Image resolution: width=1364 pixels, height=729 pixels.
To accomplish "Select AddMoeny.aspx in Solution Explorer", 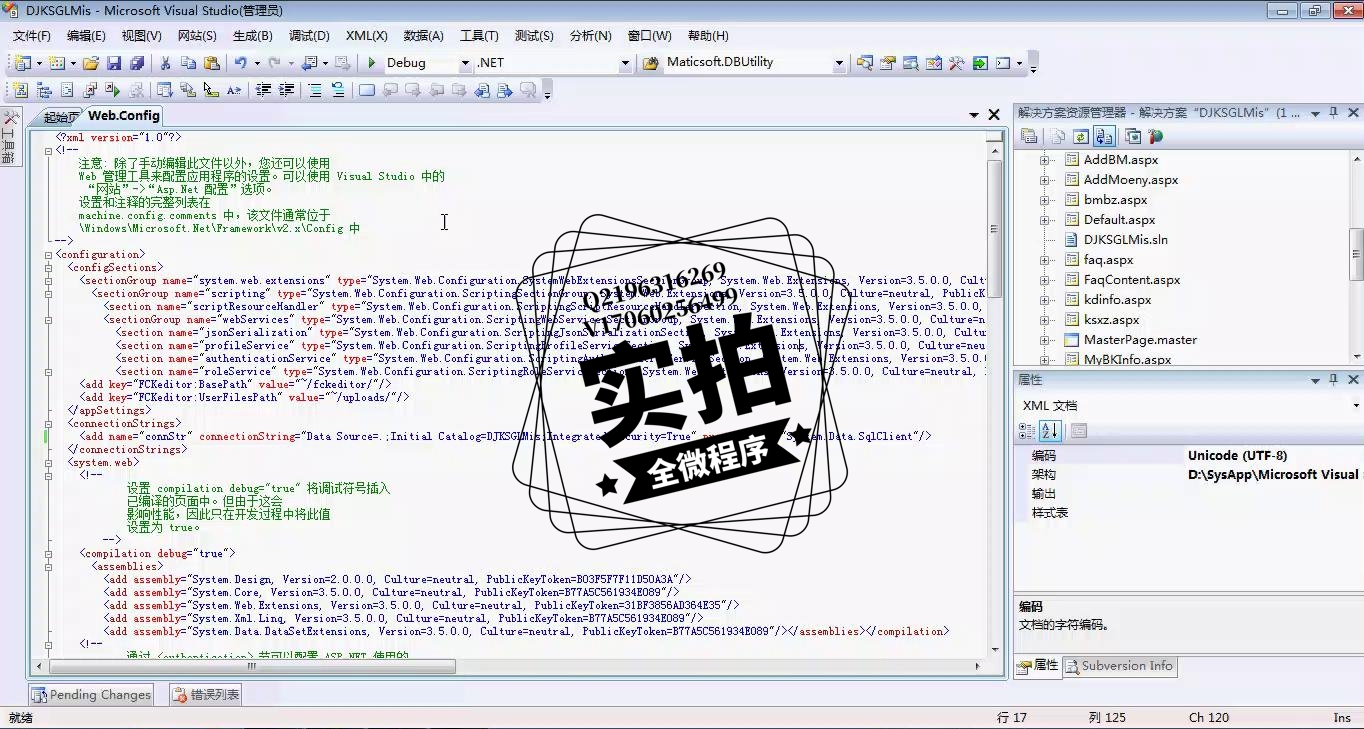I will [x=1131, y=180].
